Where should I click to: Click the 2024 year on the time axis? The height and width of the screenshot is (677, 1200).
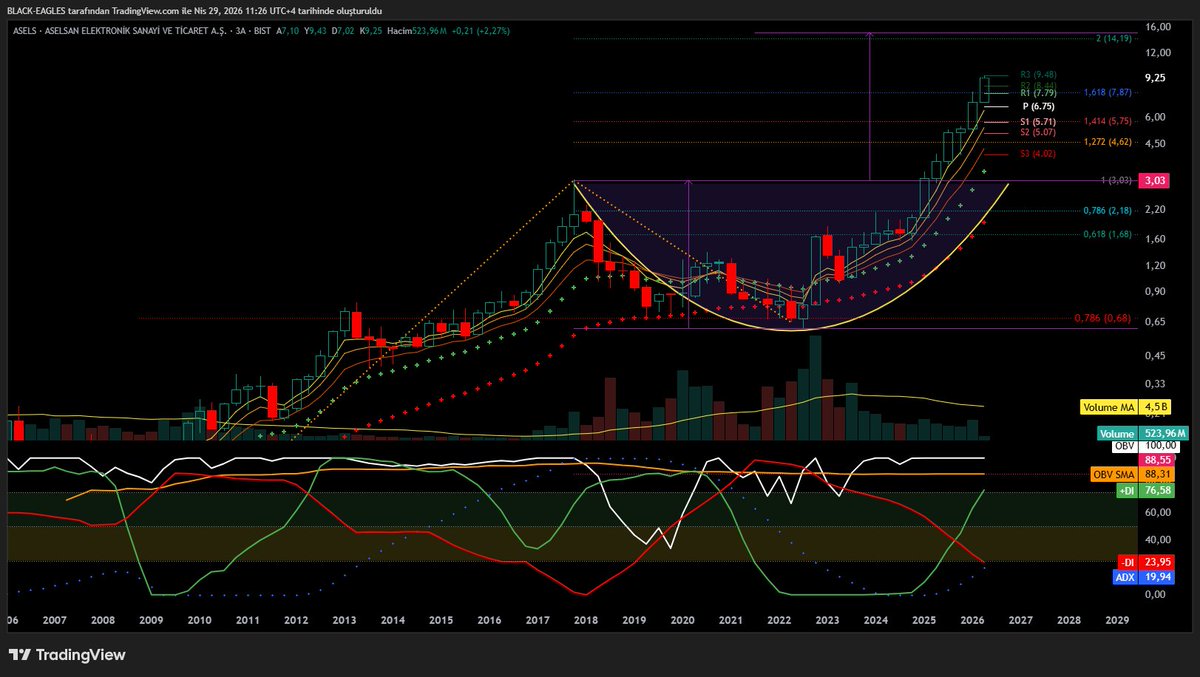875,621
